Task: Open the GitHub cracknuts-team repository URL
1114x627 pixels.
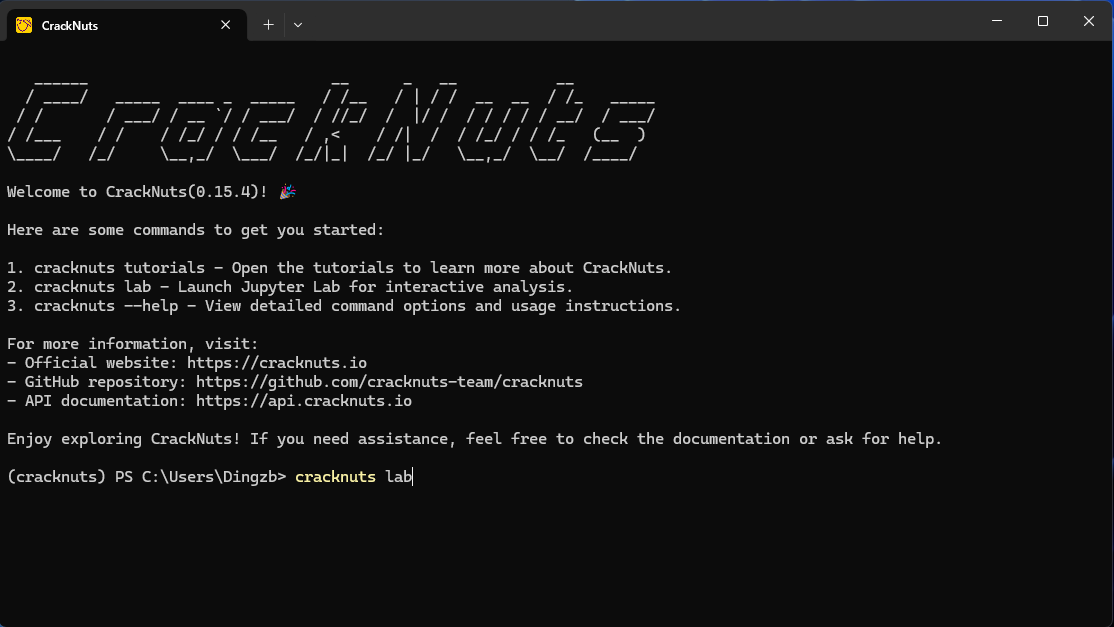Action: (389, 382)
